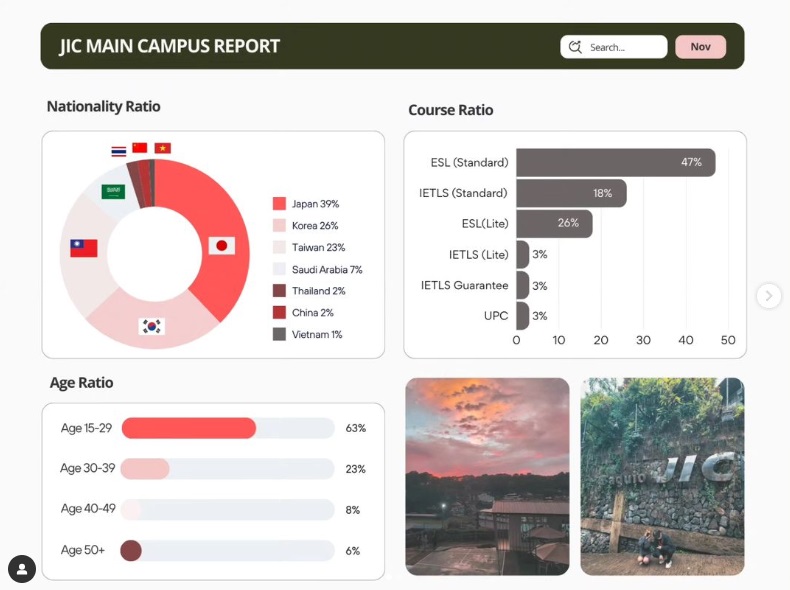Select the IETLS (Standard) 18% bar
Image resolution: width=790 pixels, height=590 pixels.
click(571, 193)
